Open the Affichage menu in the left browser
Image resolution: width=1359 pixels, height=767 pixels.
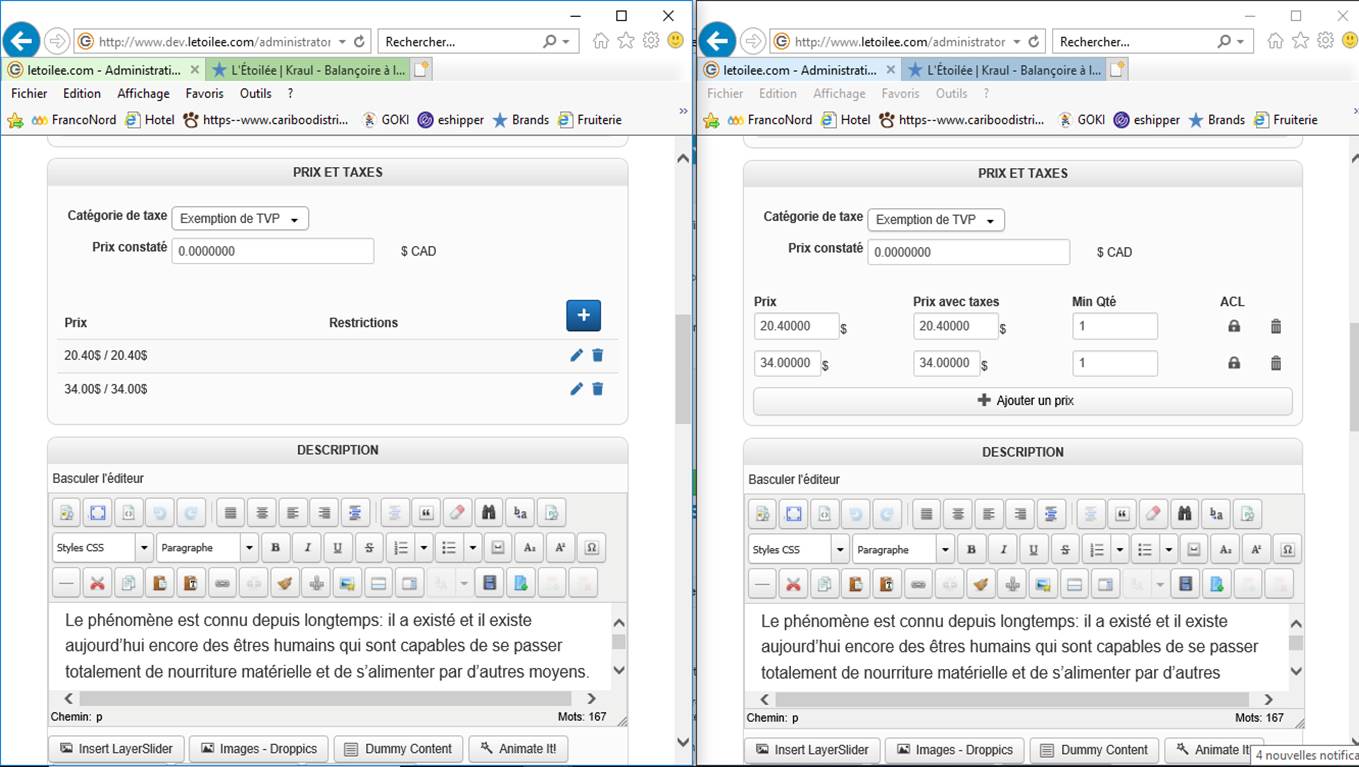coord(143,93)
